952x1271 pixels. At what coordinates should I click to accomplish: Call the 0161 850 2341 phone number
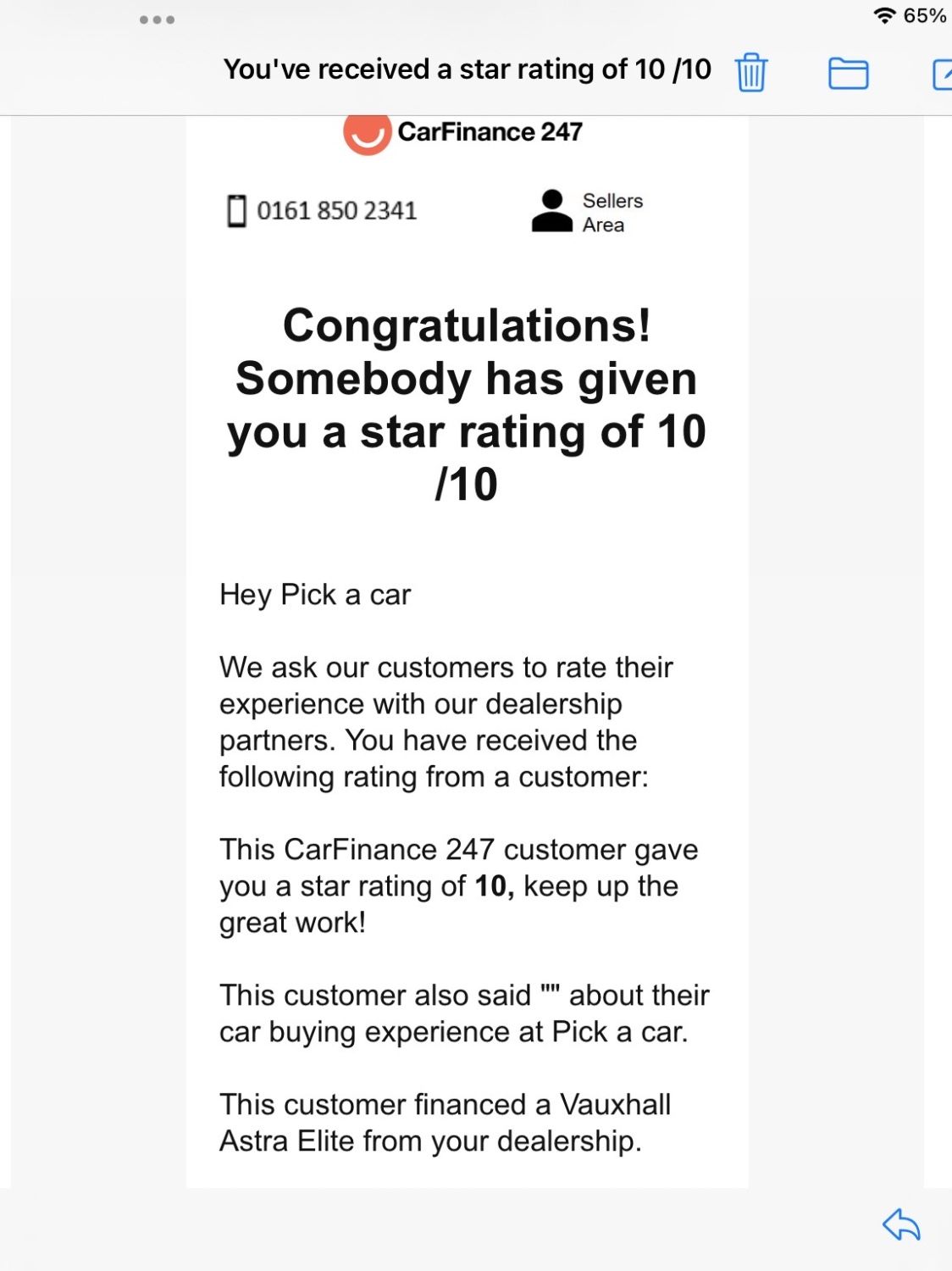(336, 211)
